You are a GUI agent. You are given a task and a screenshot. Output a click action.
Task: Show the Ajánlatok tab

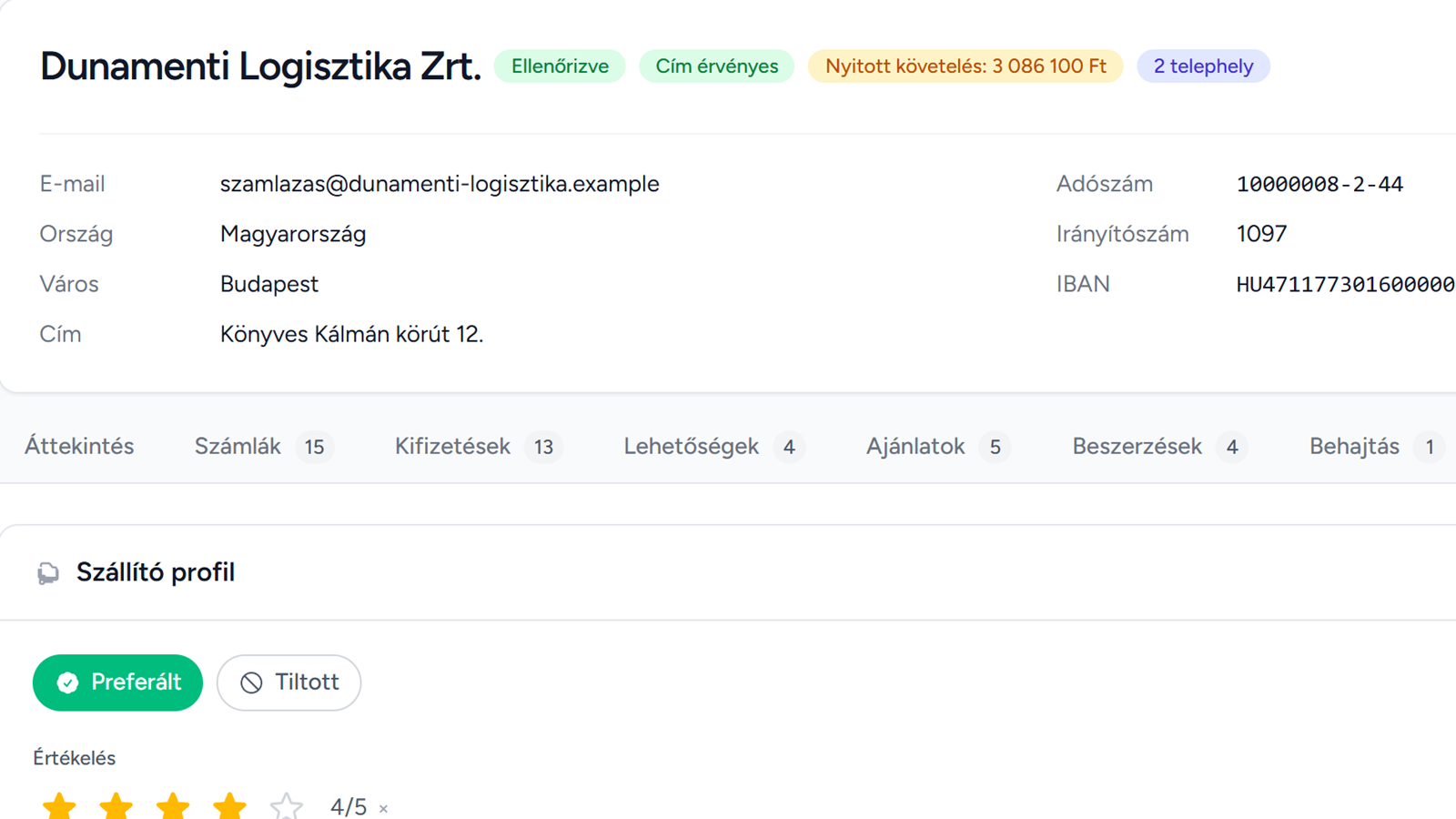[x=938, y=447]
